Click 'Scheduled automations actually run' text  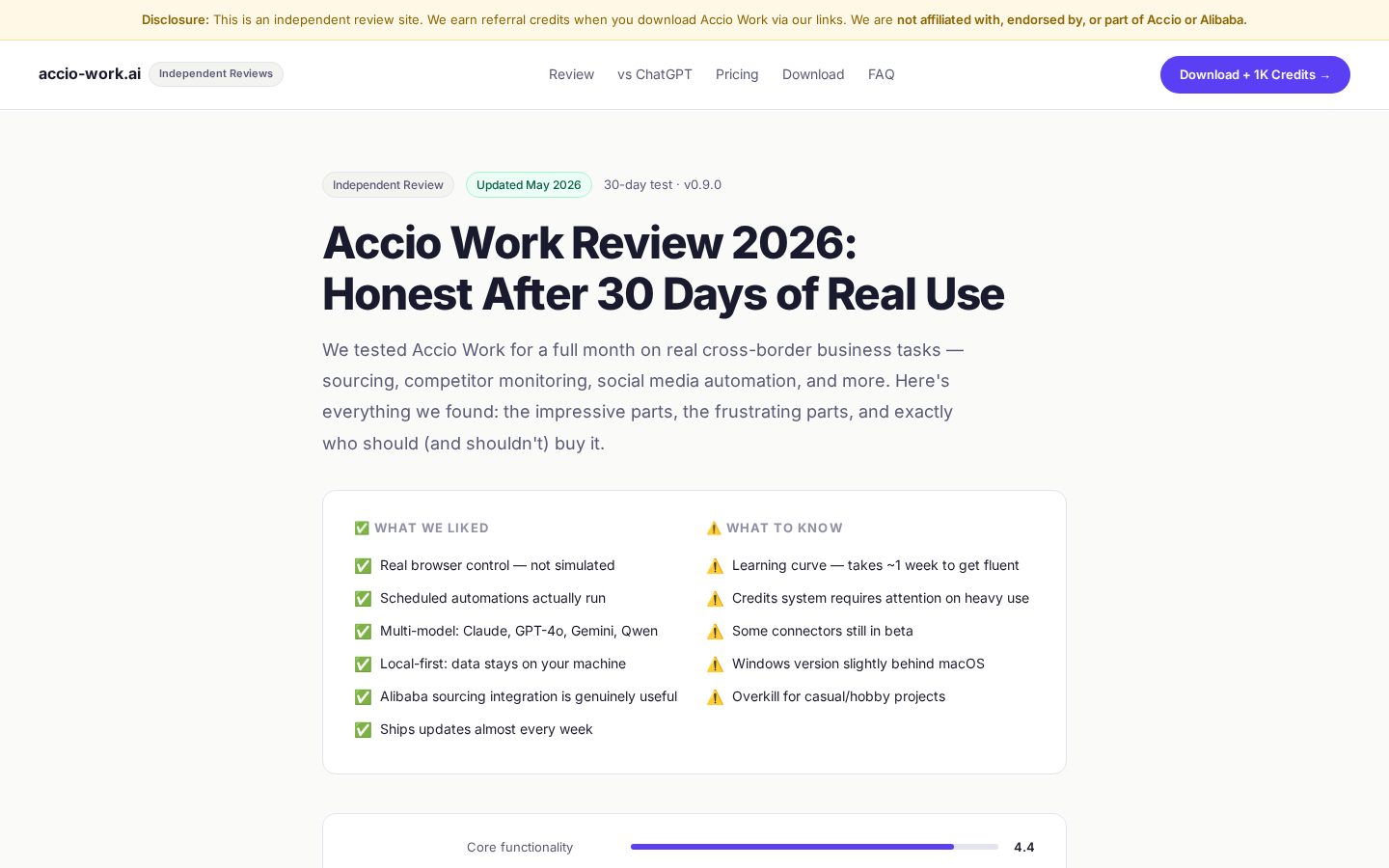tap(493, 598)
